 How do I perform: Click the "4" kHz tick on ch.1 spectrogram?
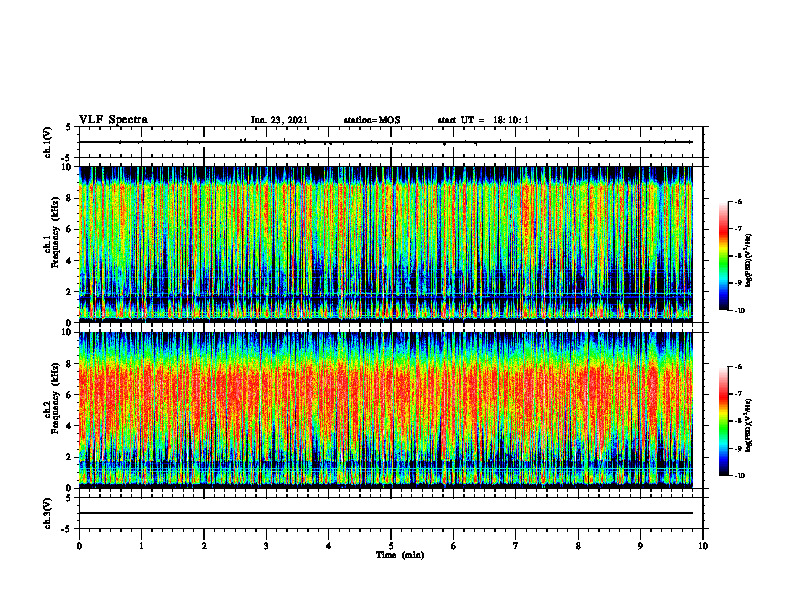(70, 261)
